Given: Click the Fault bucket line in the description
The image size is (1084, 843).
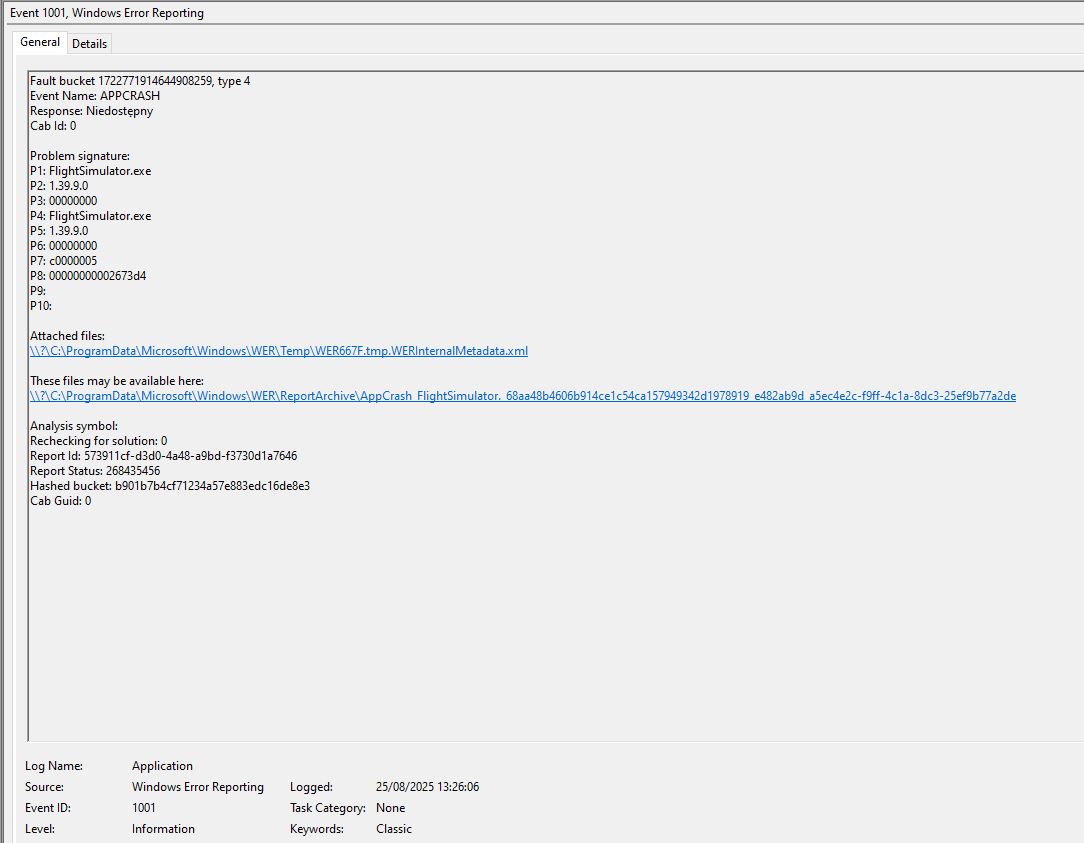Looking at the screenshot, I should point(139,81).
